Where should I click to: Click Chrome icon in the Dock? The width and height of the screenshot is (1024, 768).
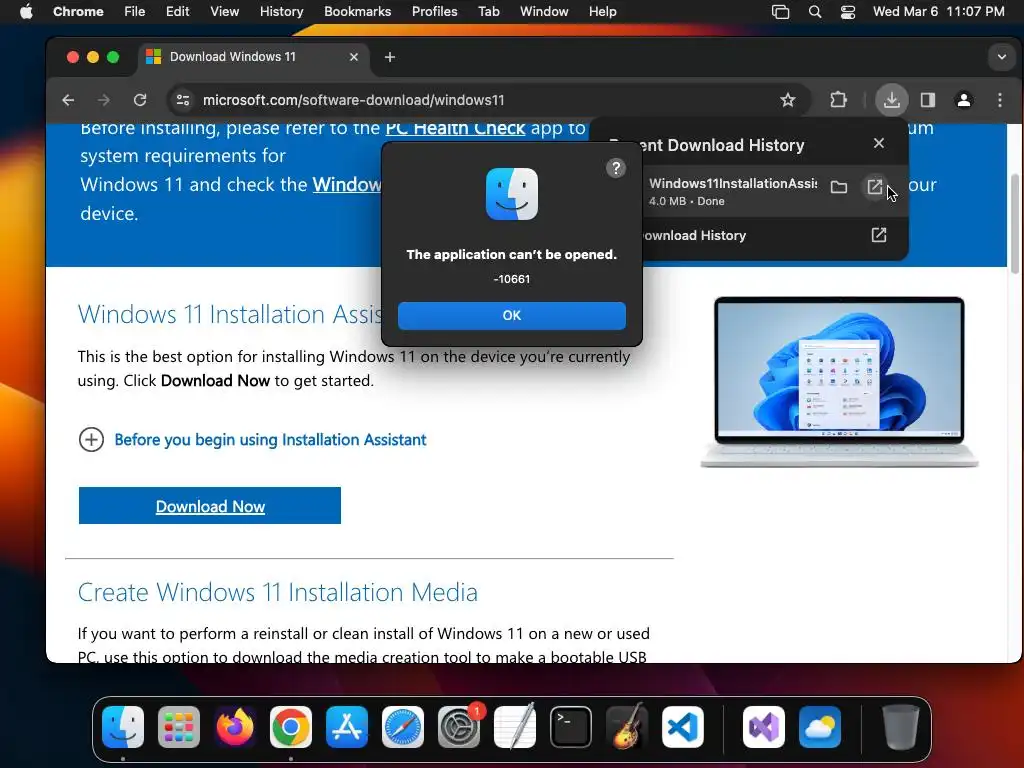click(291, 727)
